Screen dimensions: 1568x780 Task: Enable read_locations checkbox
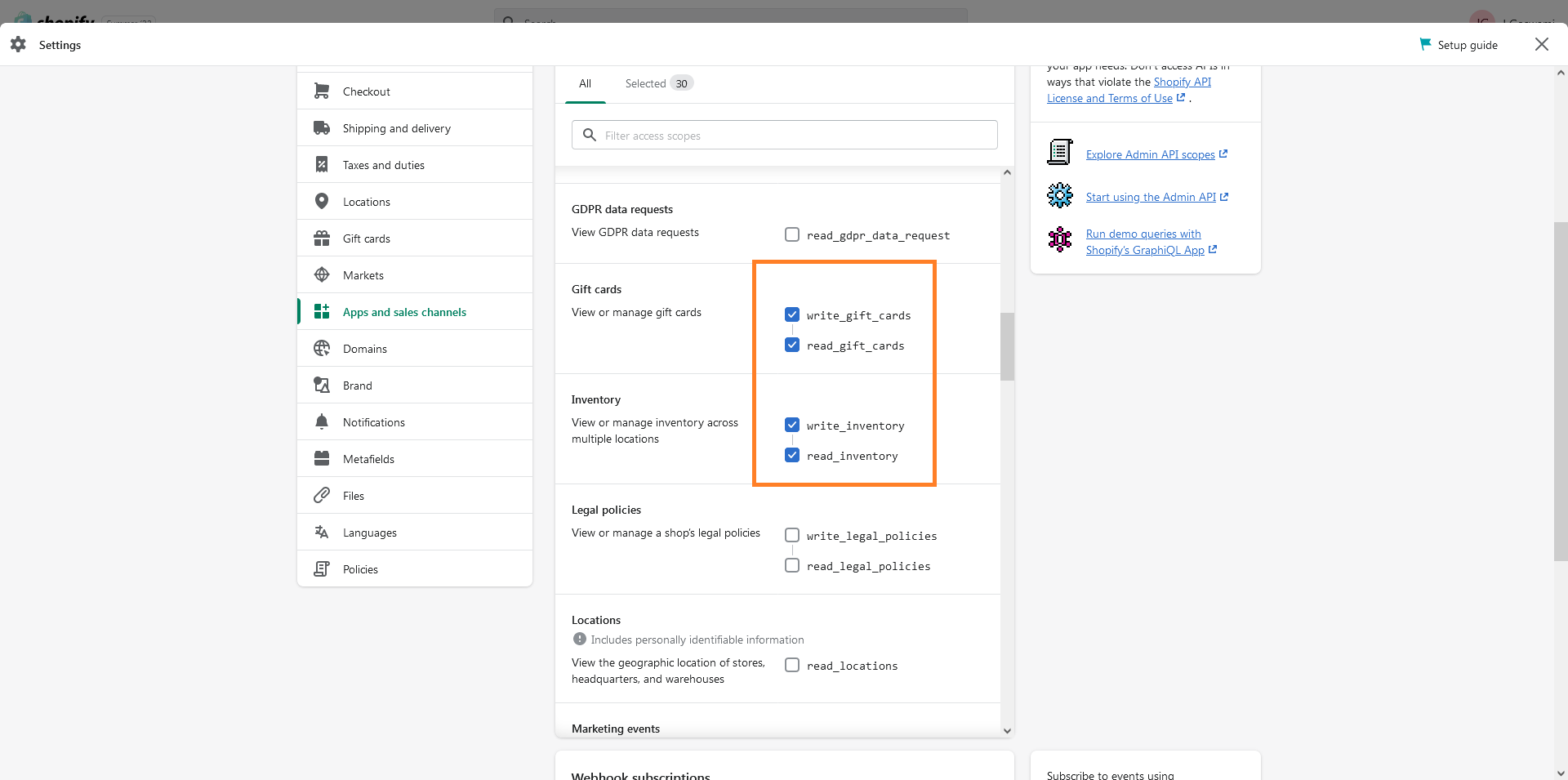[792, 665]
